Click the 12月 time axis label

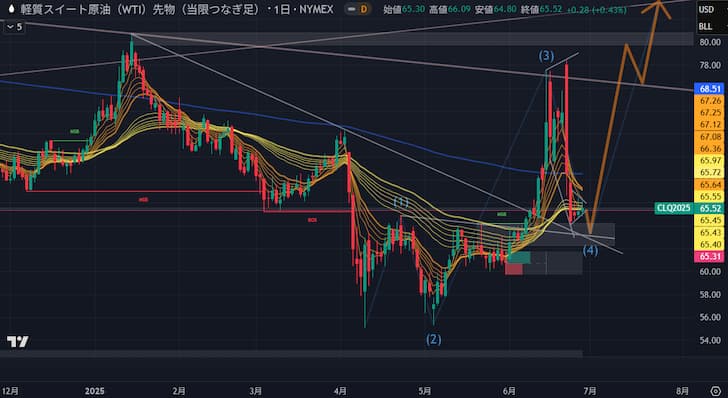point(10,391)
